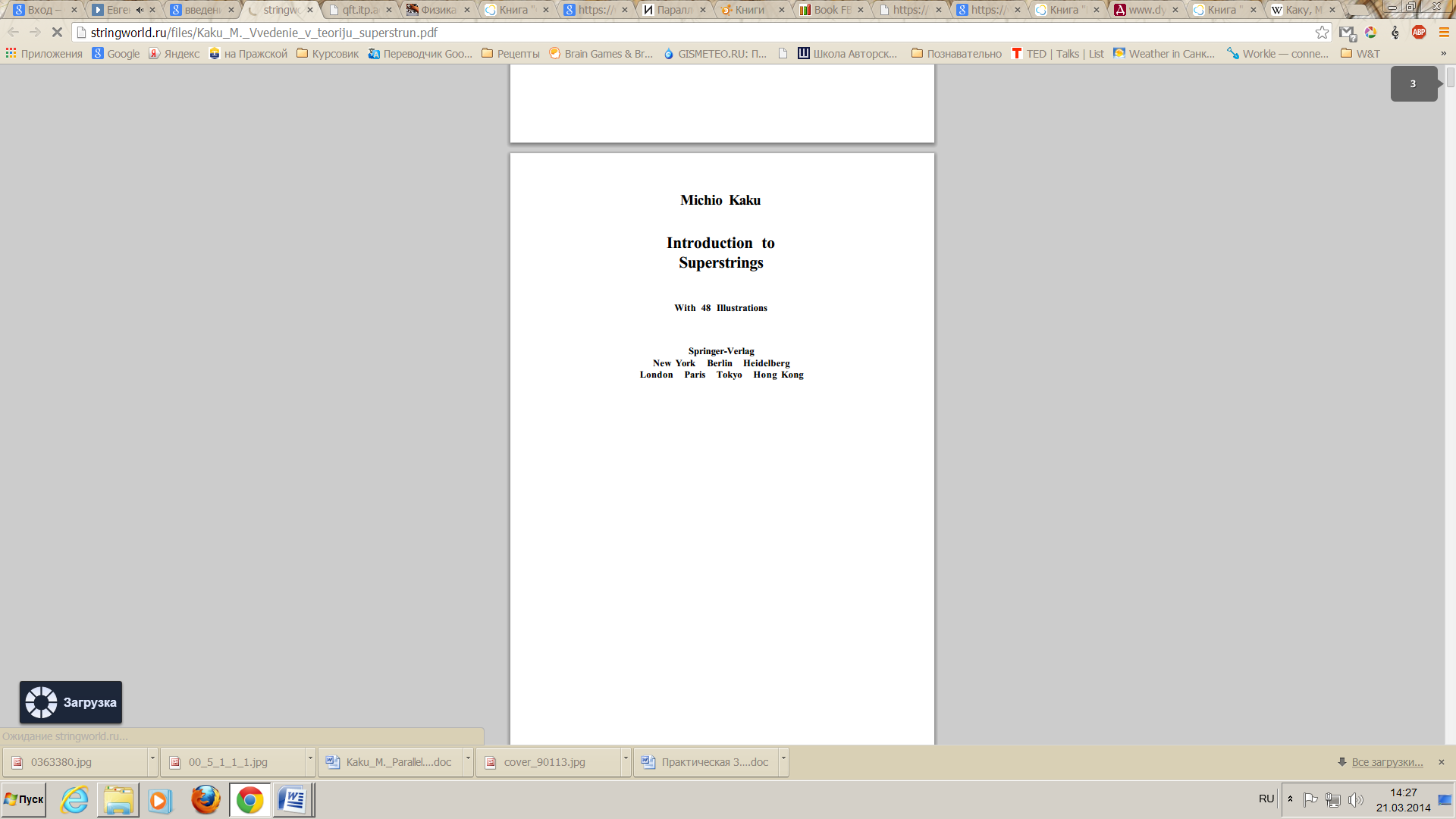Show more bookmarks with the overflow chevron
The width and height of the screenshot is (1456, 819).
[1443, 54]
